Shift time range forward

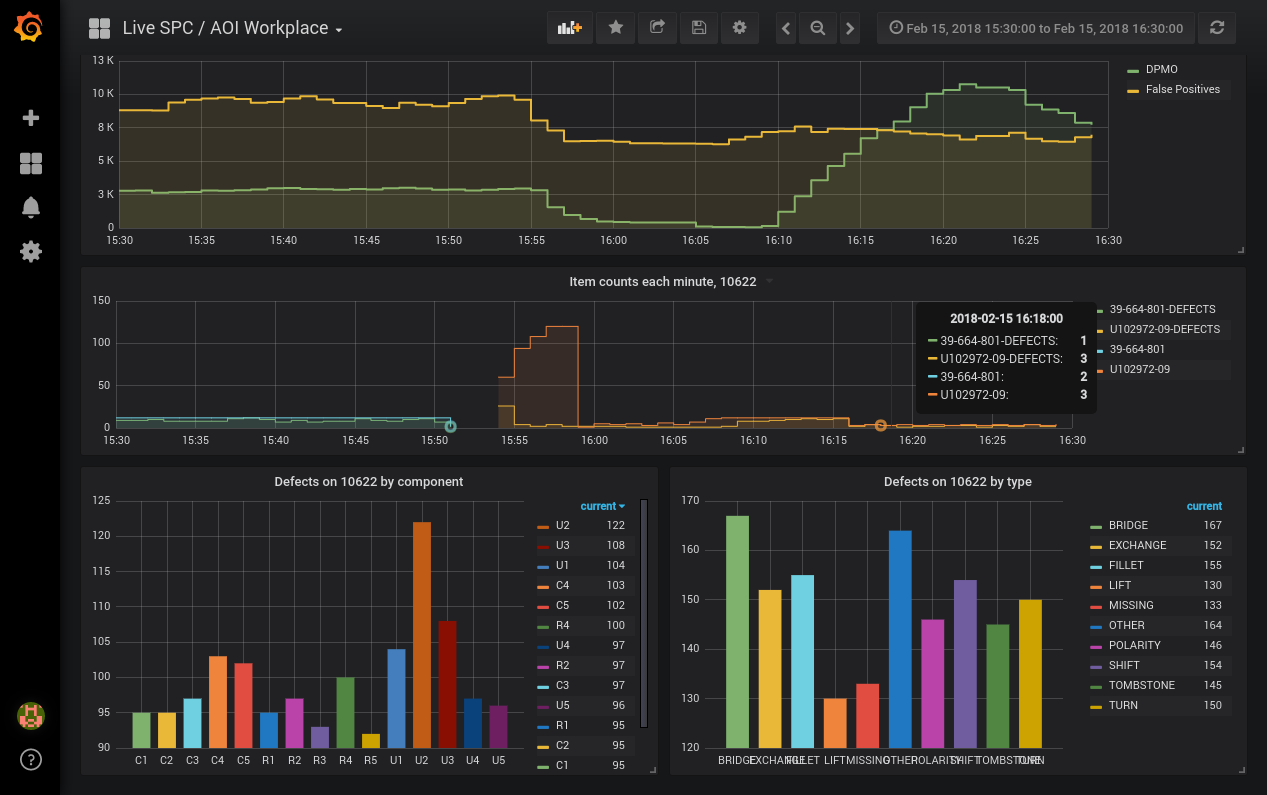(850, 28)
